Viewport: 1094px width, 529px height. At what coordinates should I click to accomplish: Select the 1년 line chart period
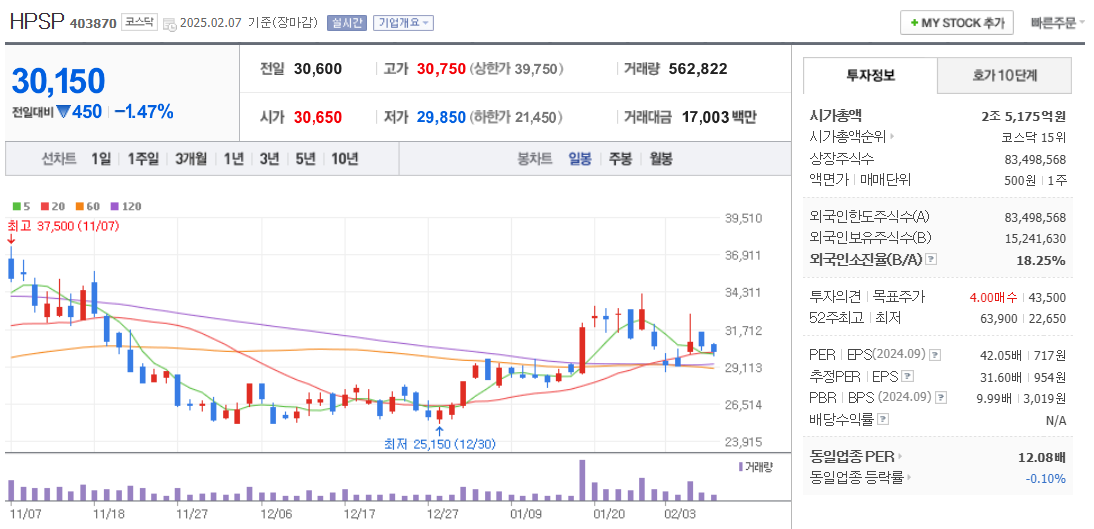(234, 159)
